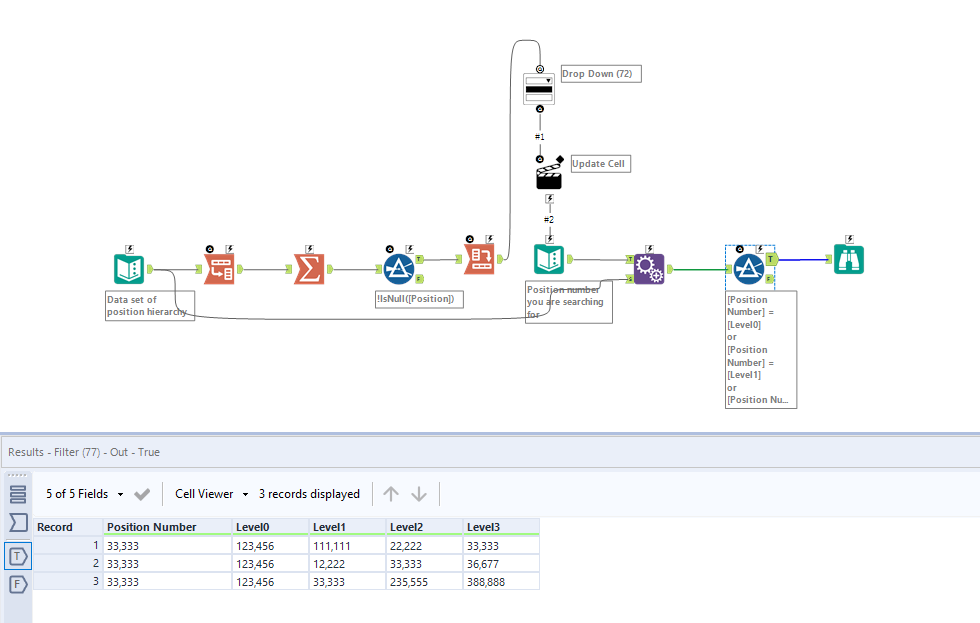The image size is (980, 623).
Task: Select Position Number cell in record 2
Action: point(168,564)
